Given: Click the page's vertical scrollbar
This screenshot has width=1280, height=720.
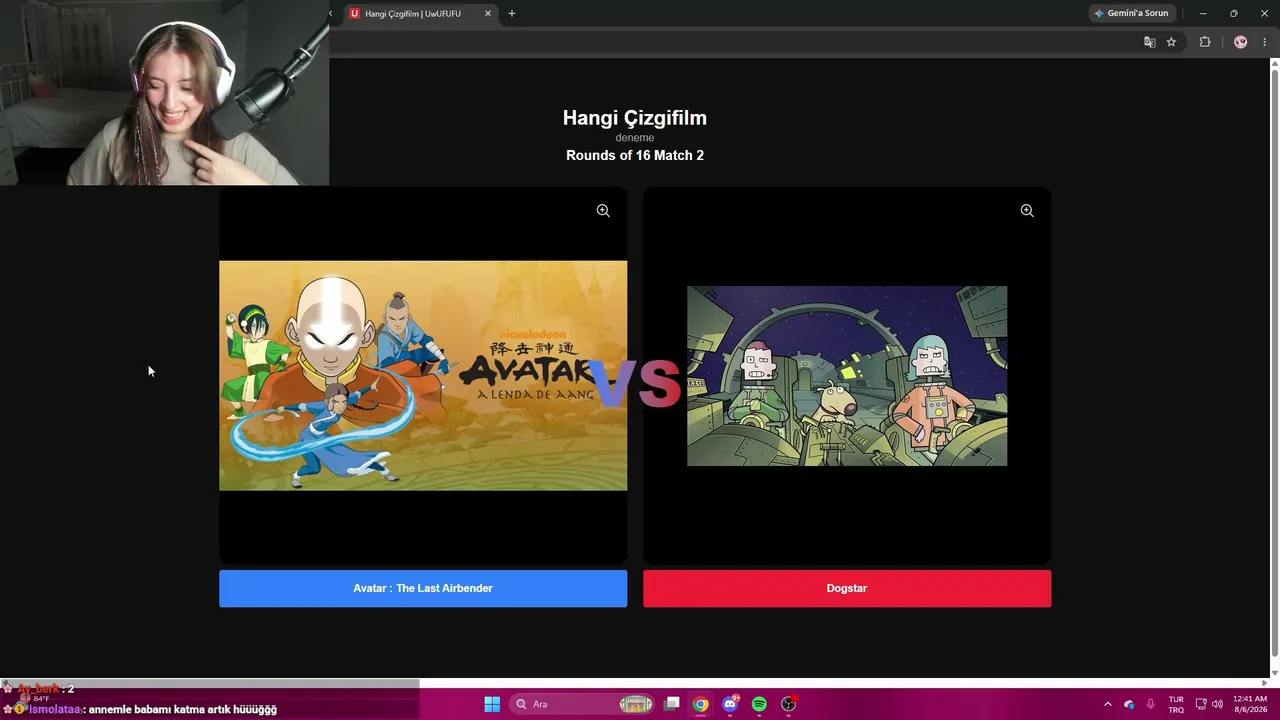Looking at the screenshot, I should (x=1274, y=365).
